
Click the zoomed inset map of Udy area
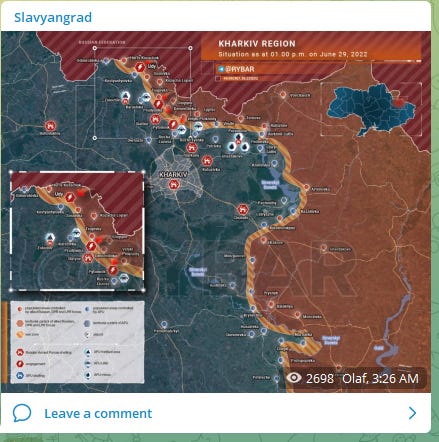pos(77,231)
